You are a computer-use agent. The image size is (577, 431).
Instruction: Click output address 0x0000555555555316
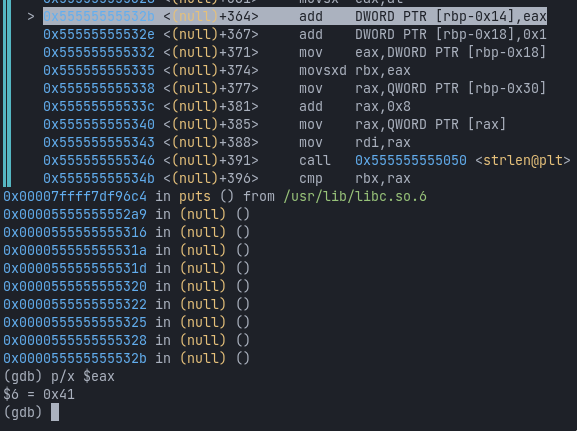pyautogui.click(x=75, y=233)
